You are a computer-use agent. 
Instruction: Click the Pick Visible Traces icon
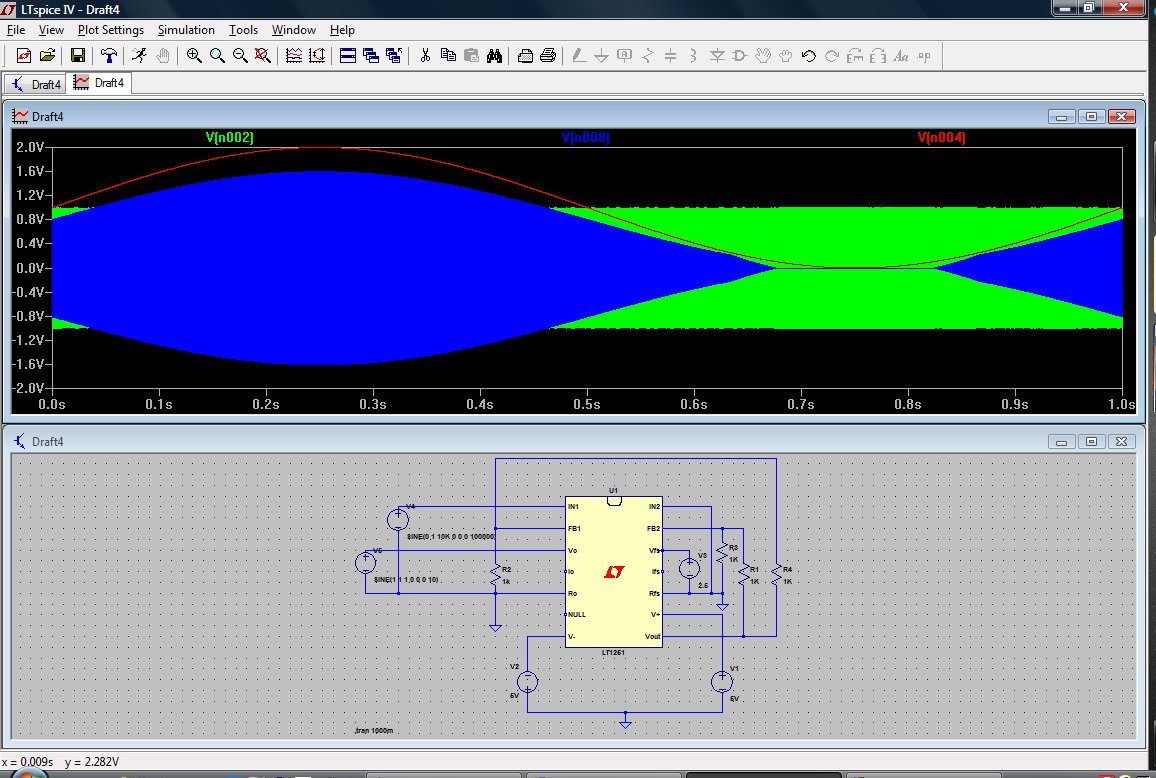294,56
